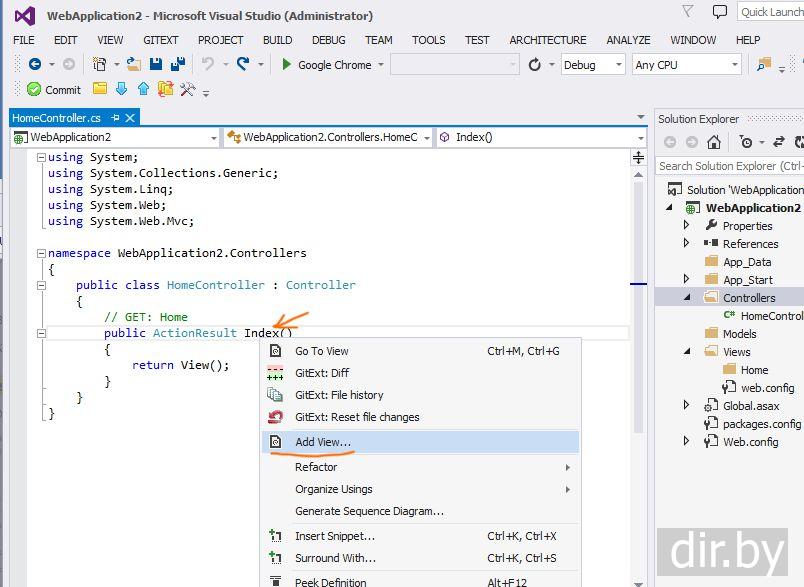
Task: Click the Navigate Backward arrow icon
Action: point(35,64)
